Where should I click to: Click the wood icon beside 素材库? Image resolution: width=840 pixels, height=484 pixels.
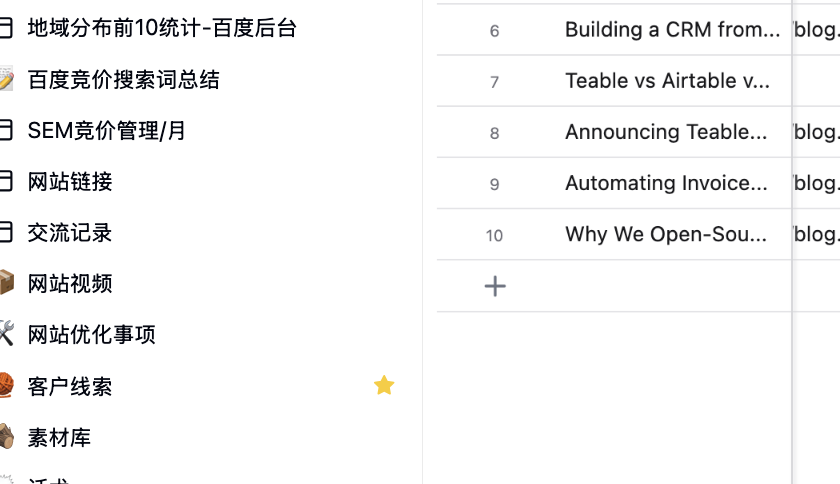[6, 437]
